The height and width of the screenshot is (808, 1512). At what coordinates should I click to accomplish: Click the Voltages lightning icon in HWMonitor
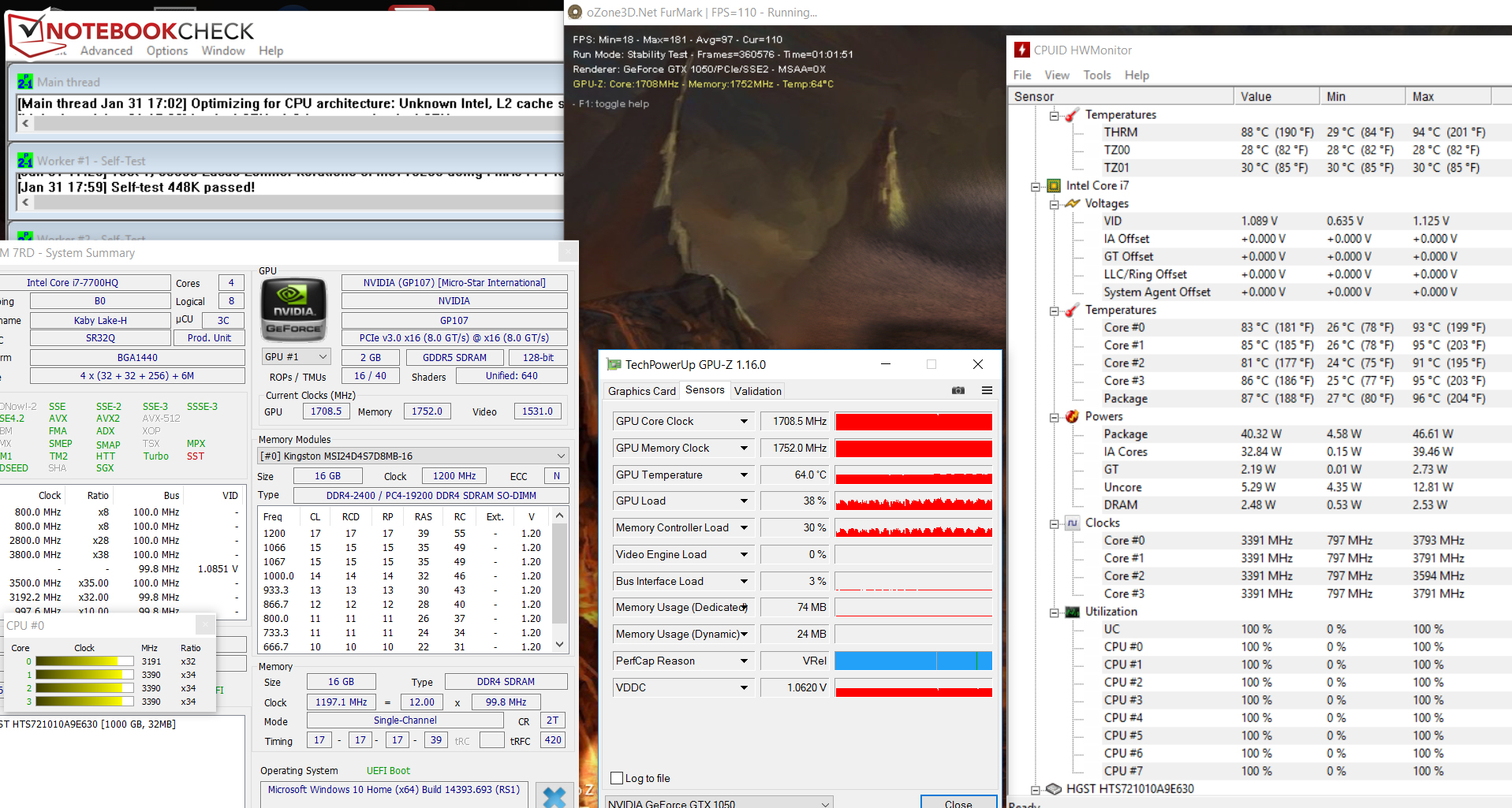click(x=1072, y=203)
